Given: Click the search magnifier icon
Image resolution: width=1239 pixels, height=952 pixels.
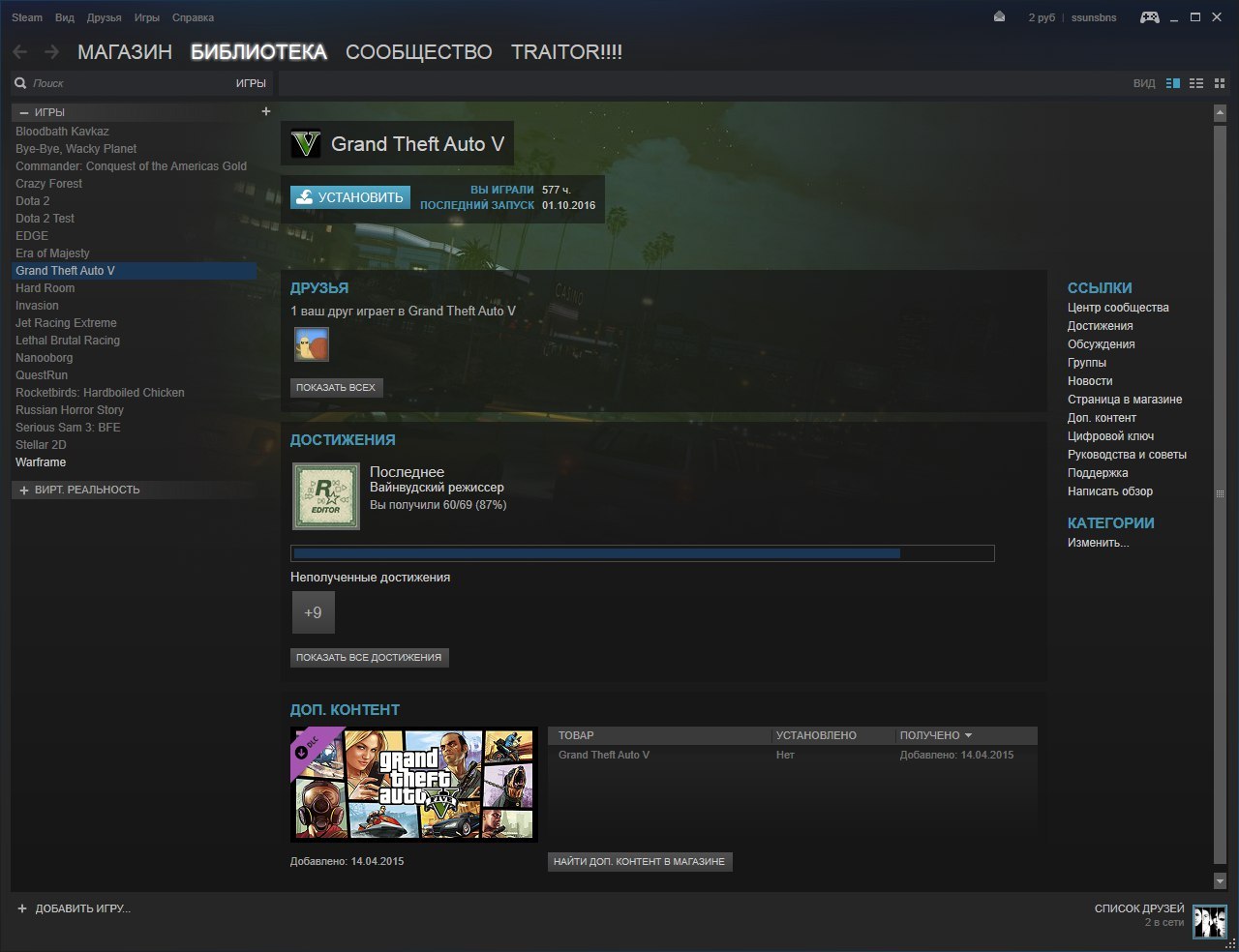Looking at the screenshot, I should pos(20,83).
